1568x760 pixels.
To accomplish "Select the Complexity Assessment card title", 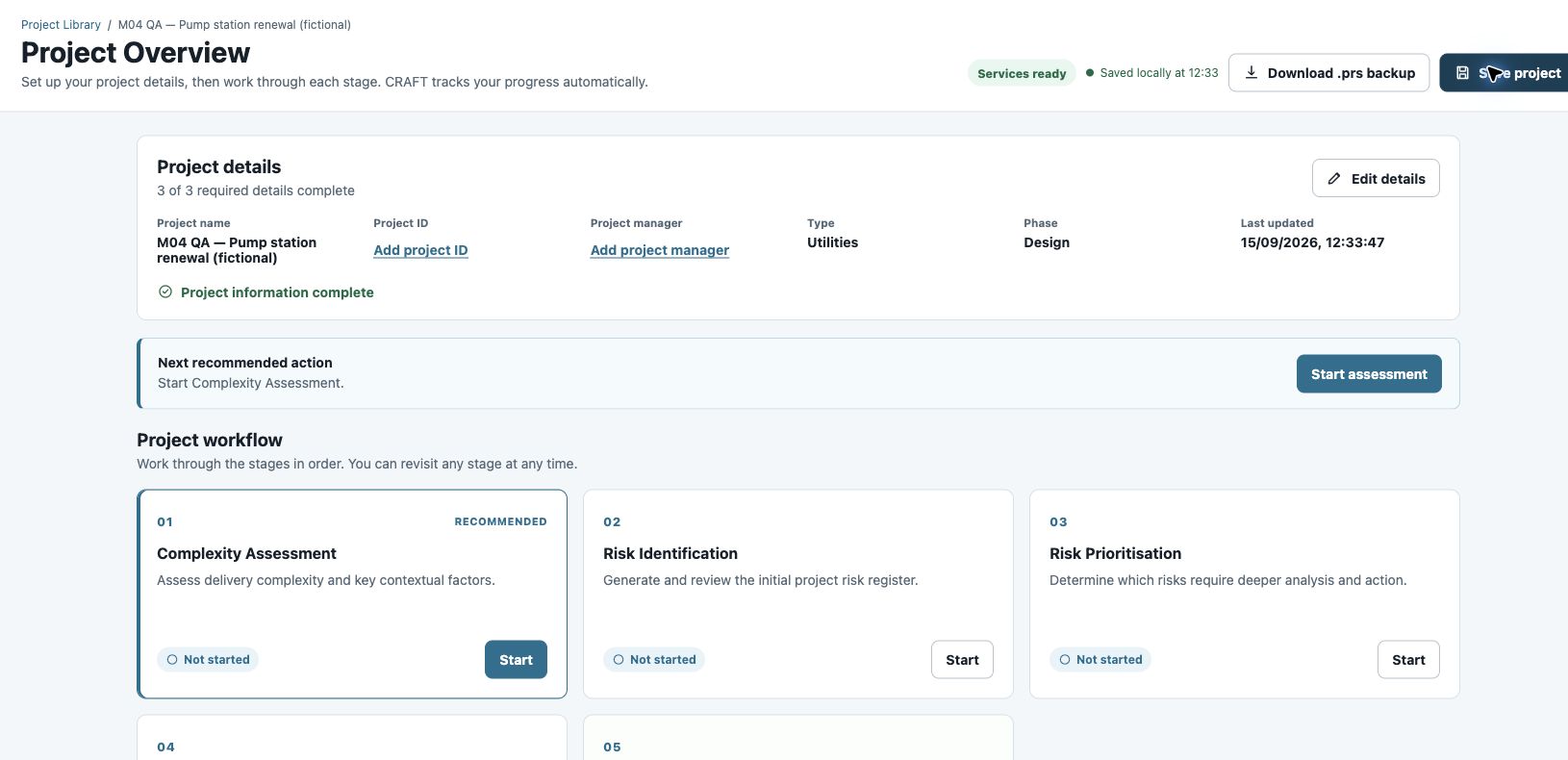I will coord(246,554).
